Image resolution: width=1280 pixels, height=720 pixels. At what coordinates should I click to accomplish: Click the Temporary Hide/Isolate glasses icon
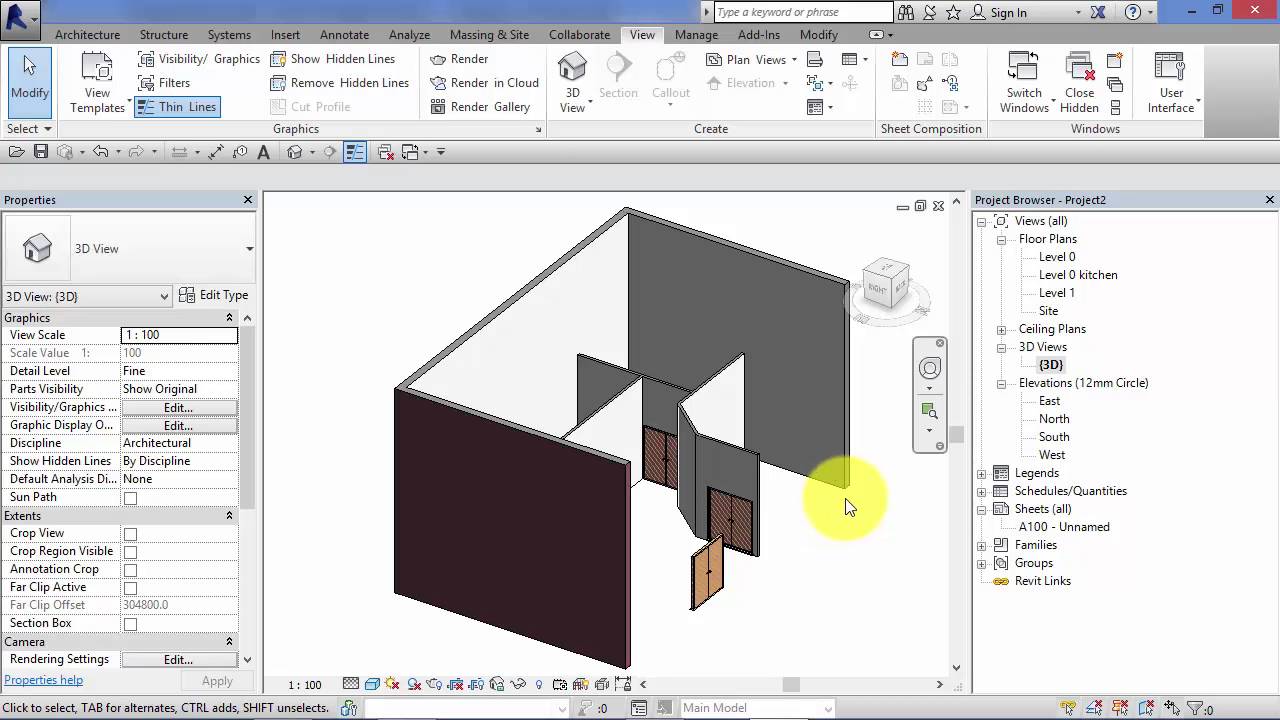pos(518,685)
